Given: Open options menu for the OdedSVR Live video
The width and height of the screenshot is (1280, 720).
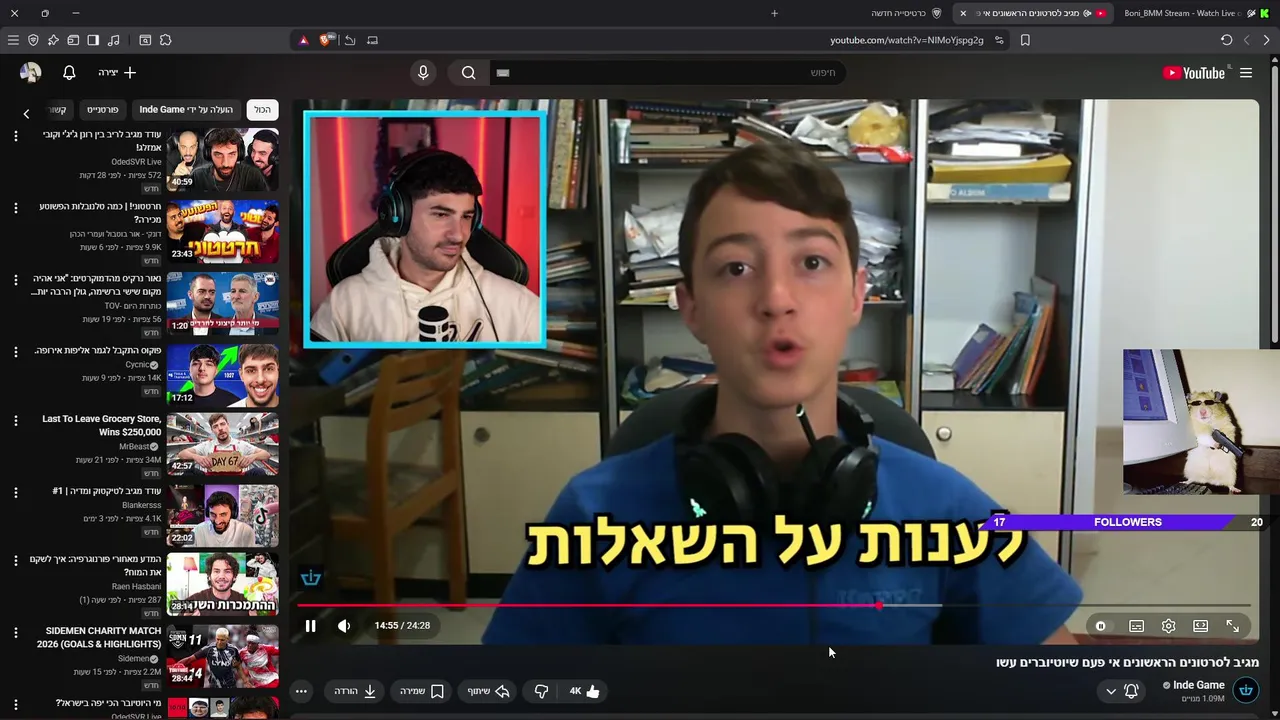Looking at the screenshot, I should click(x=15, y=136).
